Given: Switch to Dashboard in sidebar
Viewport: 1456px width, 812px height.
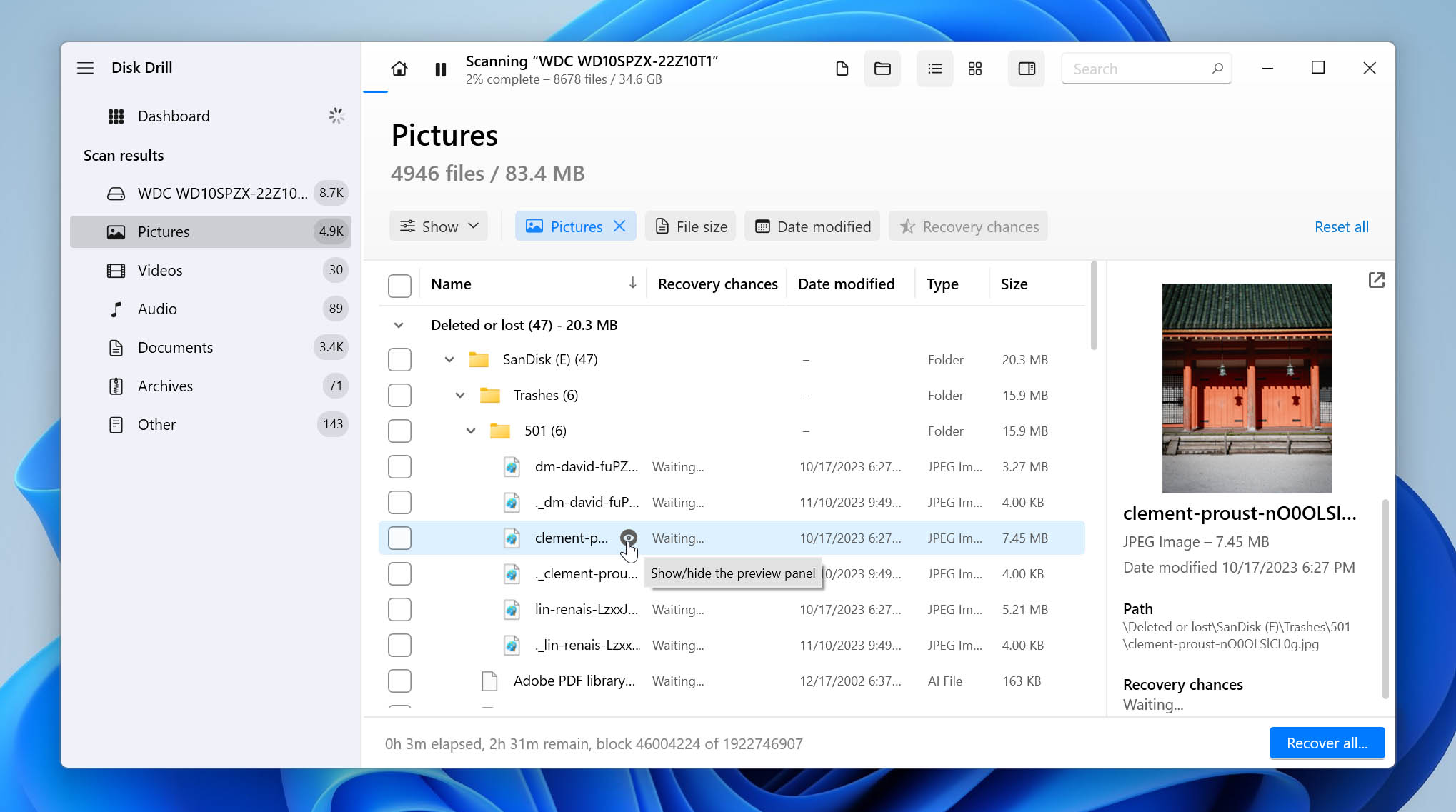Looking at the screenshot, I should coord(173,116).
